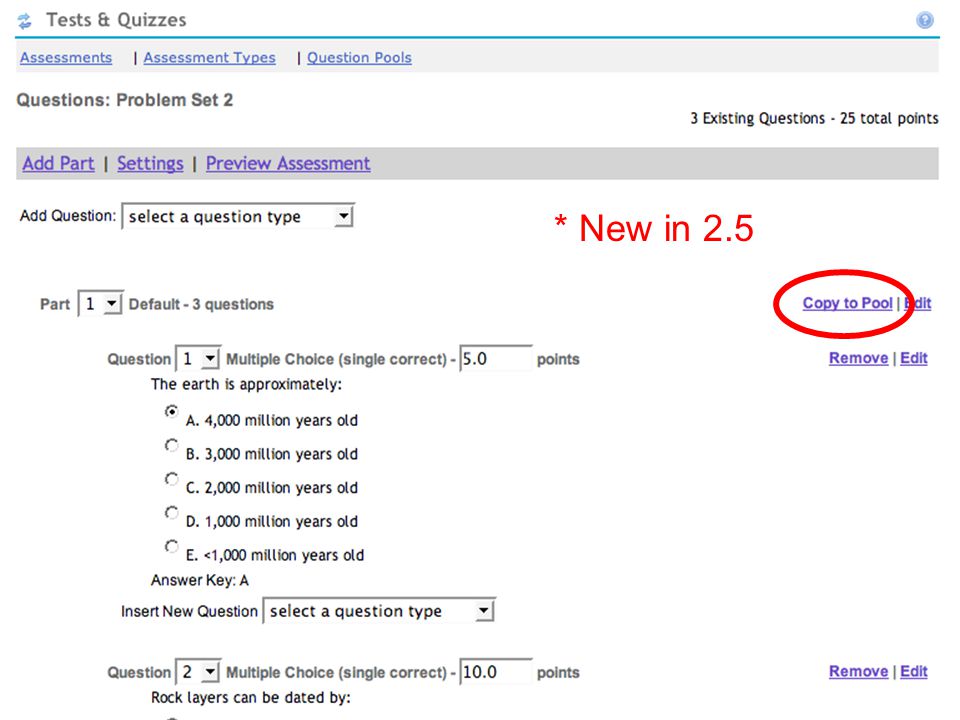Open Question 2 number dropdown
The height and width of the screenshot is (720, 960).
pyautogui.click(x=198, y=672)
